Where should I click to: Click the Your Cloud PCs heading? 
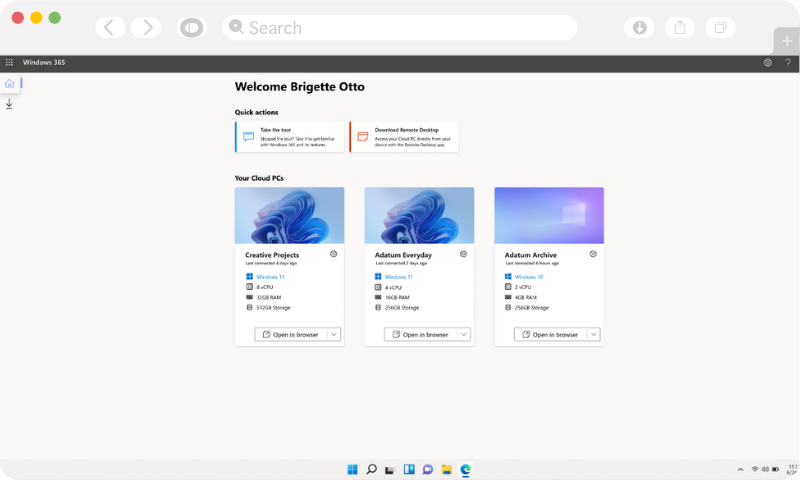pos(259,178)
